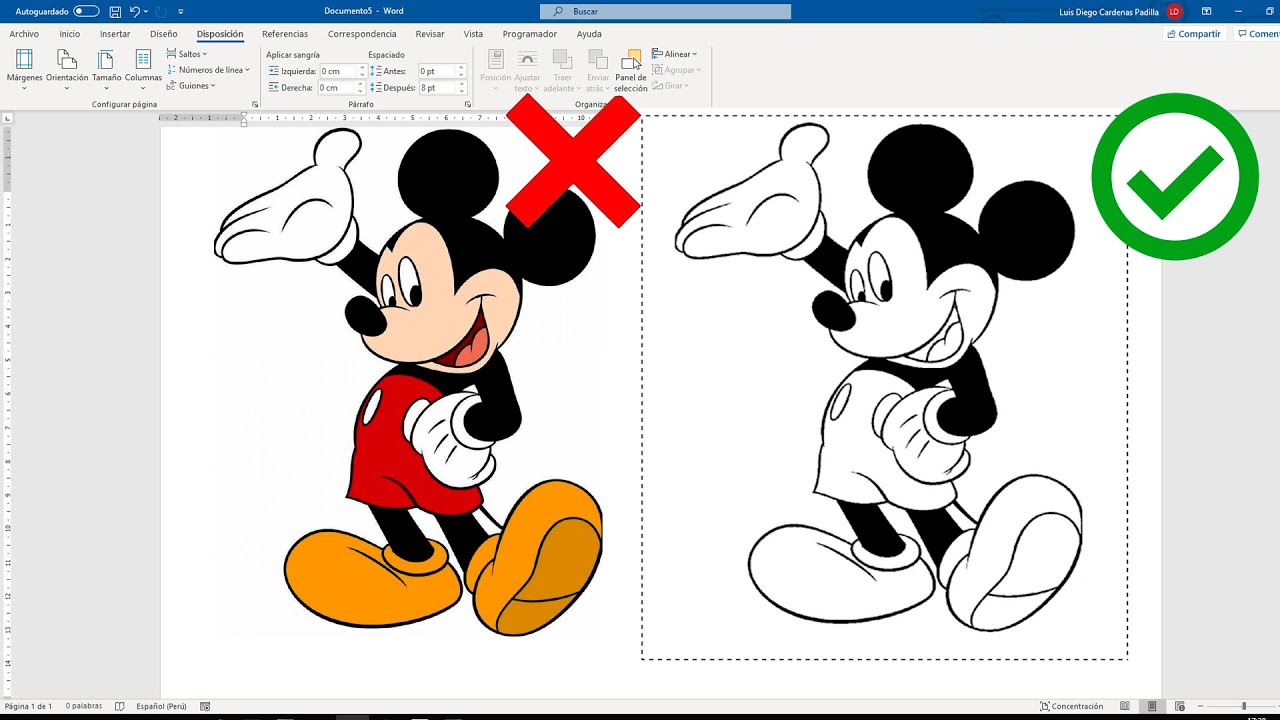Expand the Guiones dropdown
This screenshot has width=1280, height=720.
pyautogui.click(x=191, y=86)
